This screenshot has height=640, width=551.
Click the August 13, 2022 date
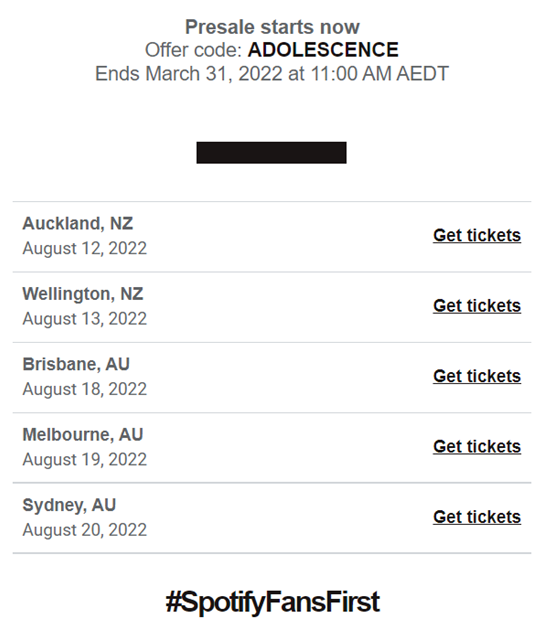pos(84,319)
